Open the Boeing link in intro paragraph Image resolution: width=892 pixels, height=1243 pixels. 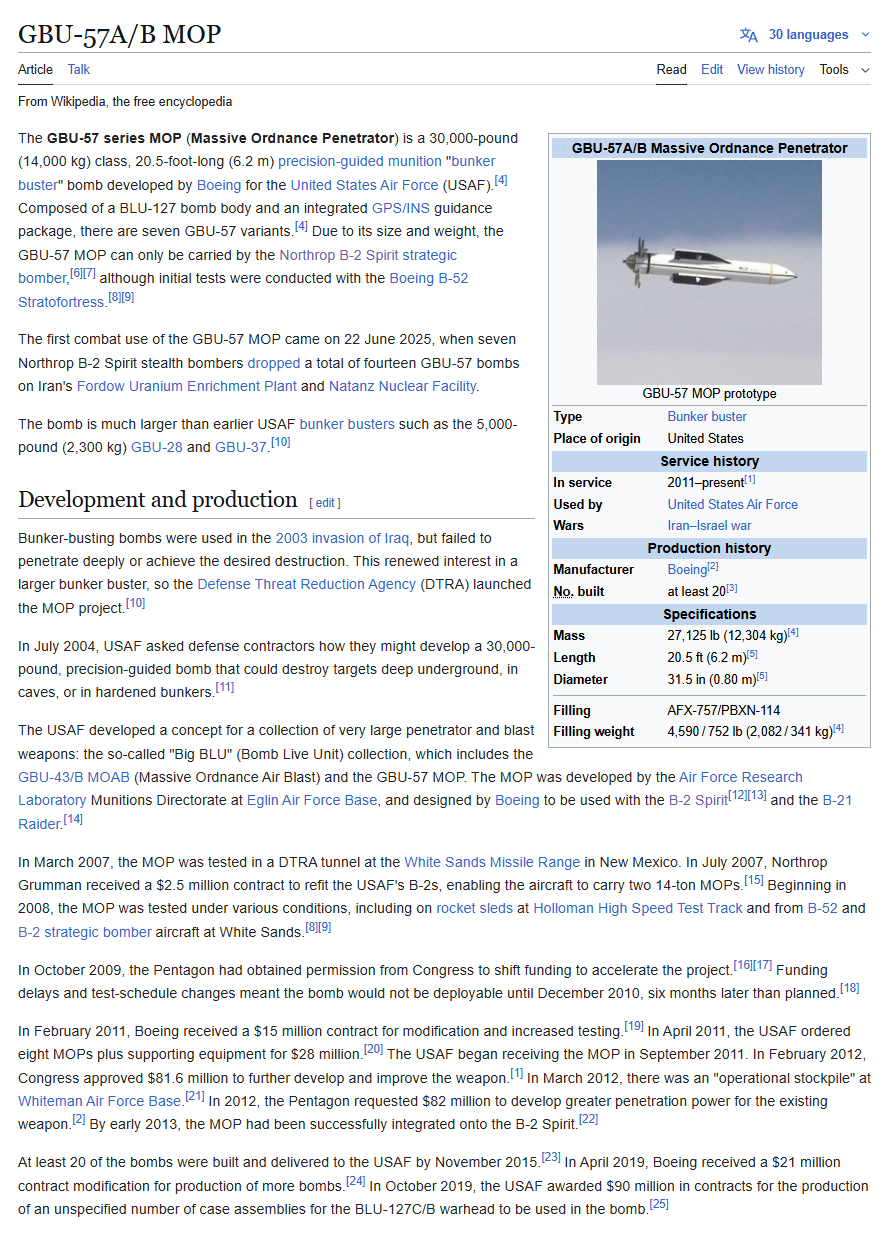[x=219, y=185]
